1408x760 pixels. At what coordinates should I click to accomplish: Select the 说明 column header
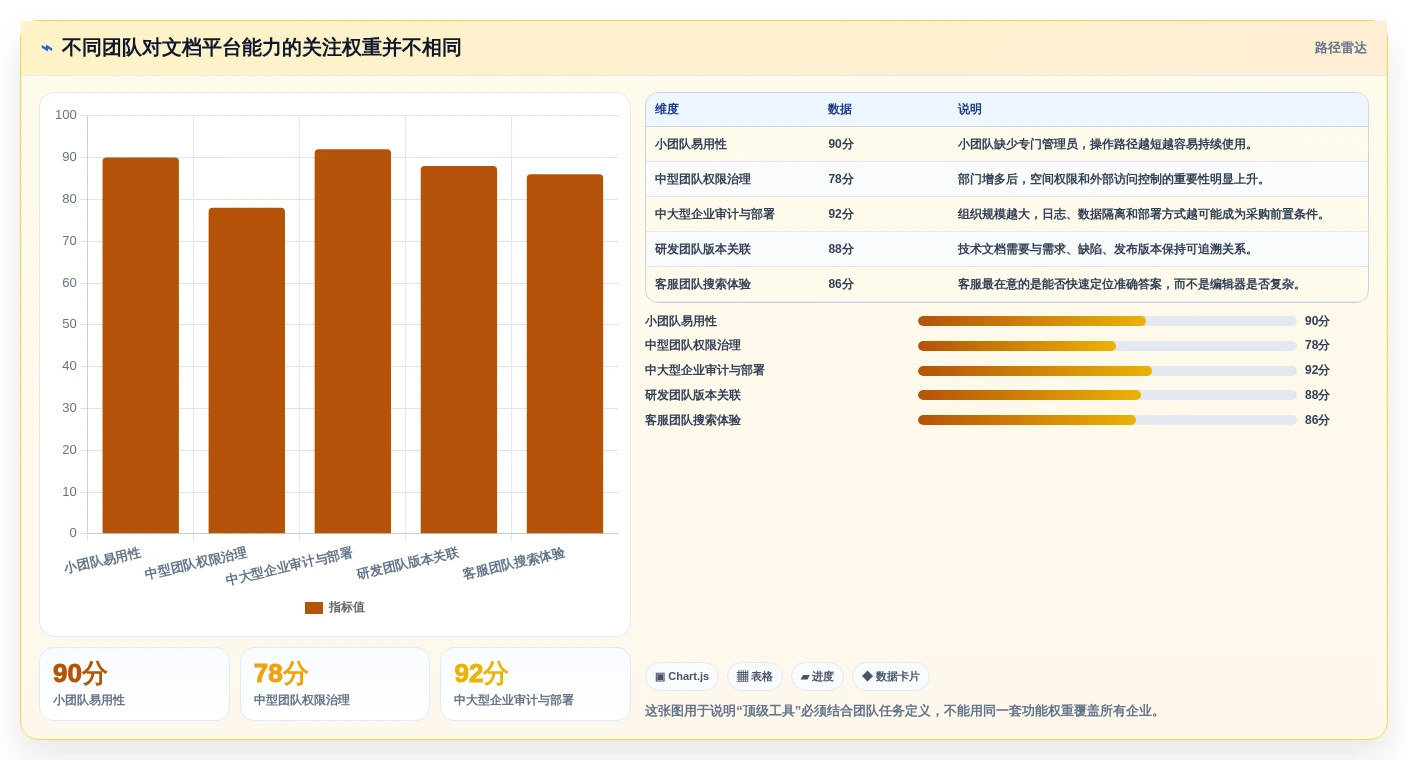(x=970, y=110)
